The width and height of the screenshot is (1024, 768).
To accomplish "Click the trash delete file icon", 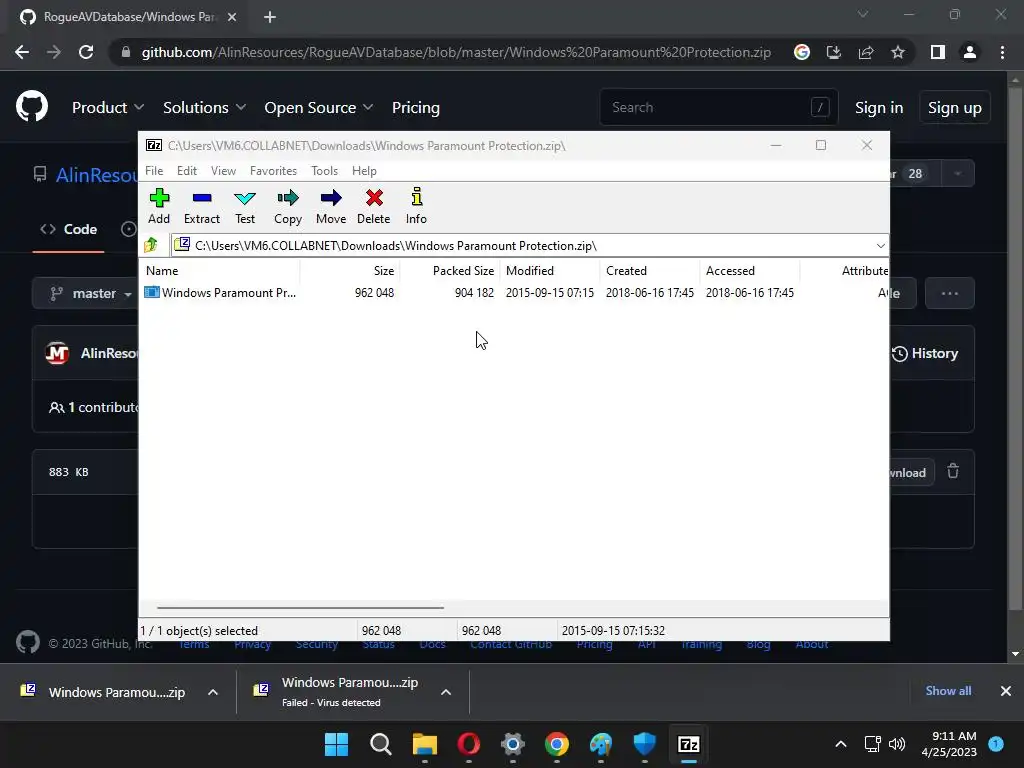I will pos(953,471).
